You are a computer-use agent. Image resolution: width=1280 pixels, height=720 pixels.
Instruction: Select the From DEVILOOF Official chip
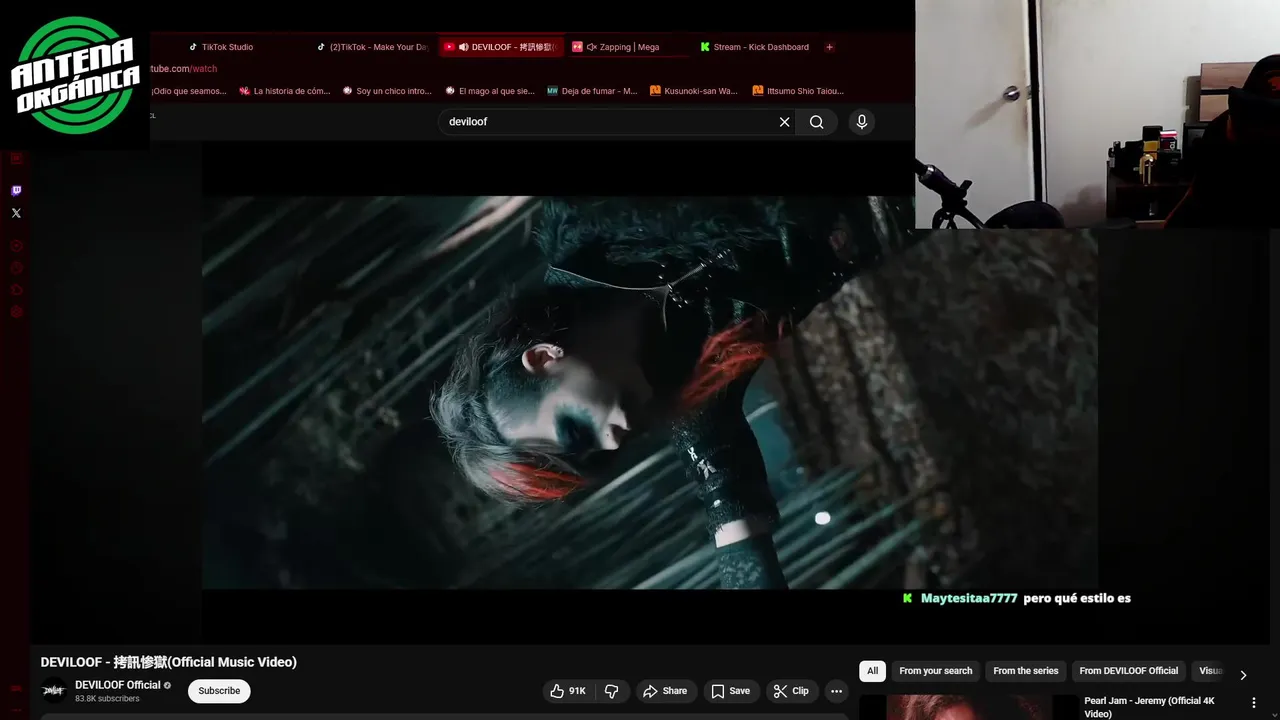[1129, 671]
